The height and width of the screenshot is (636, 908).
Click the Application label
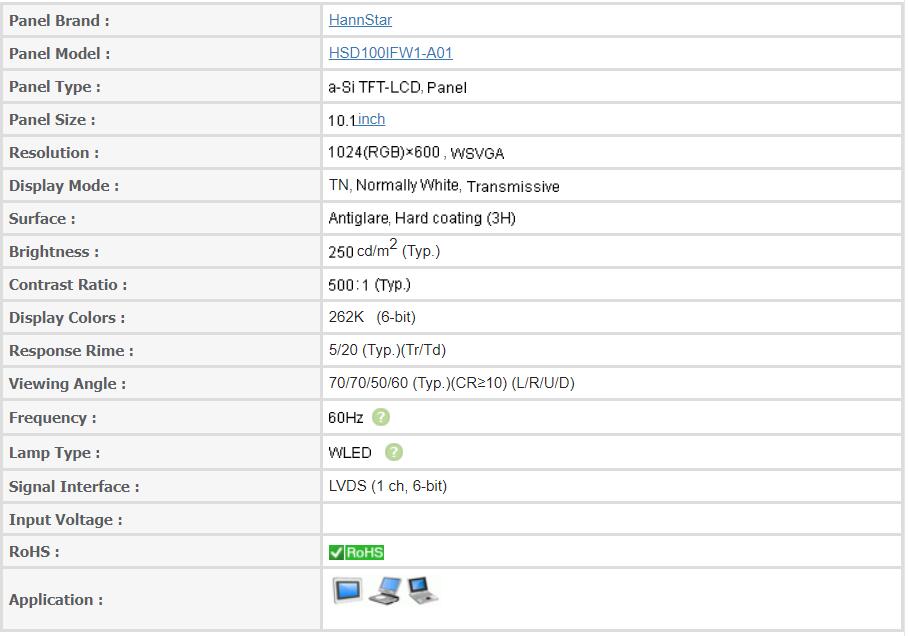[56, 600]
